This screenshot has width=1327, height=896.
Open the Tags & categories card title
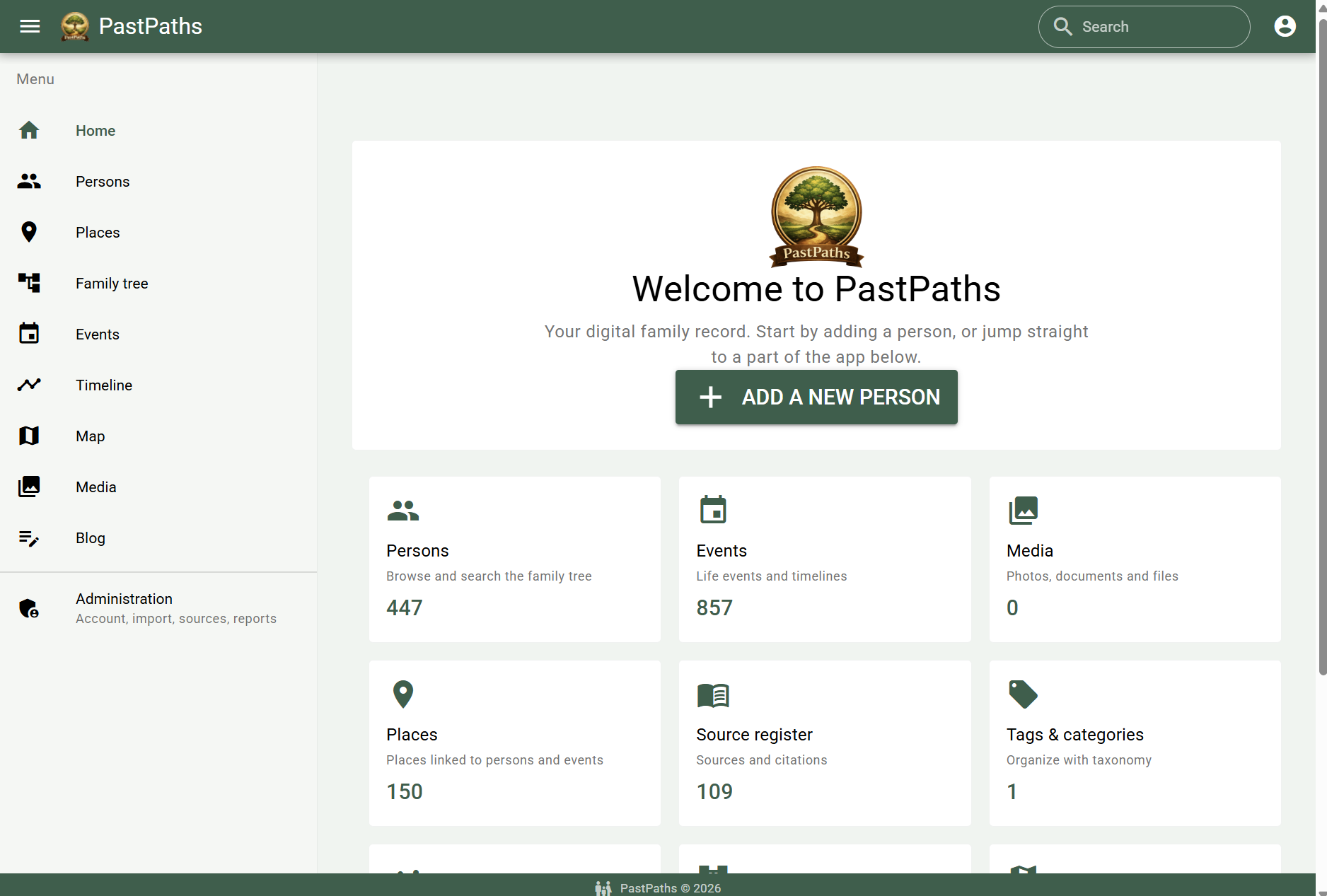[x=1075, y=734]
